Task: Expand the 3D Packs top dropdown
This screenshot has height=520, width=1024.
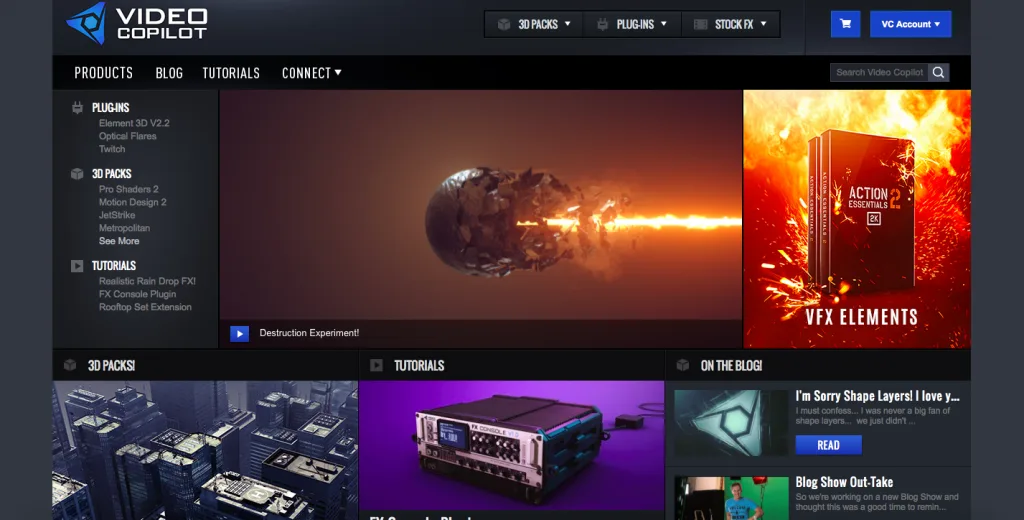Action: coord(534,24)
